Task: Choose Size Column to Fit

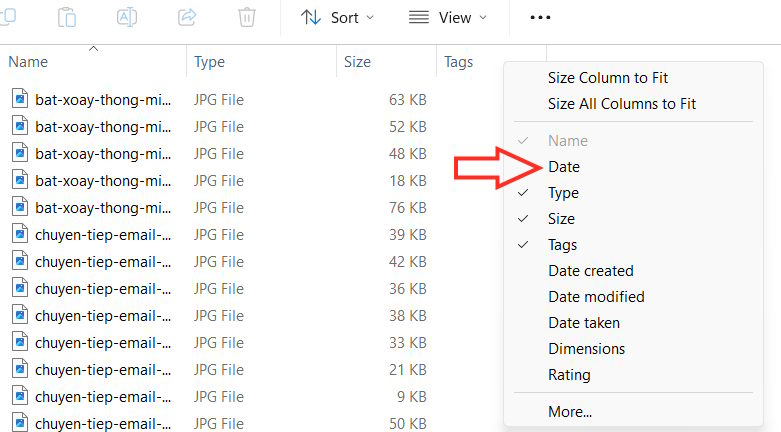Action: click(x=608, y=78)
